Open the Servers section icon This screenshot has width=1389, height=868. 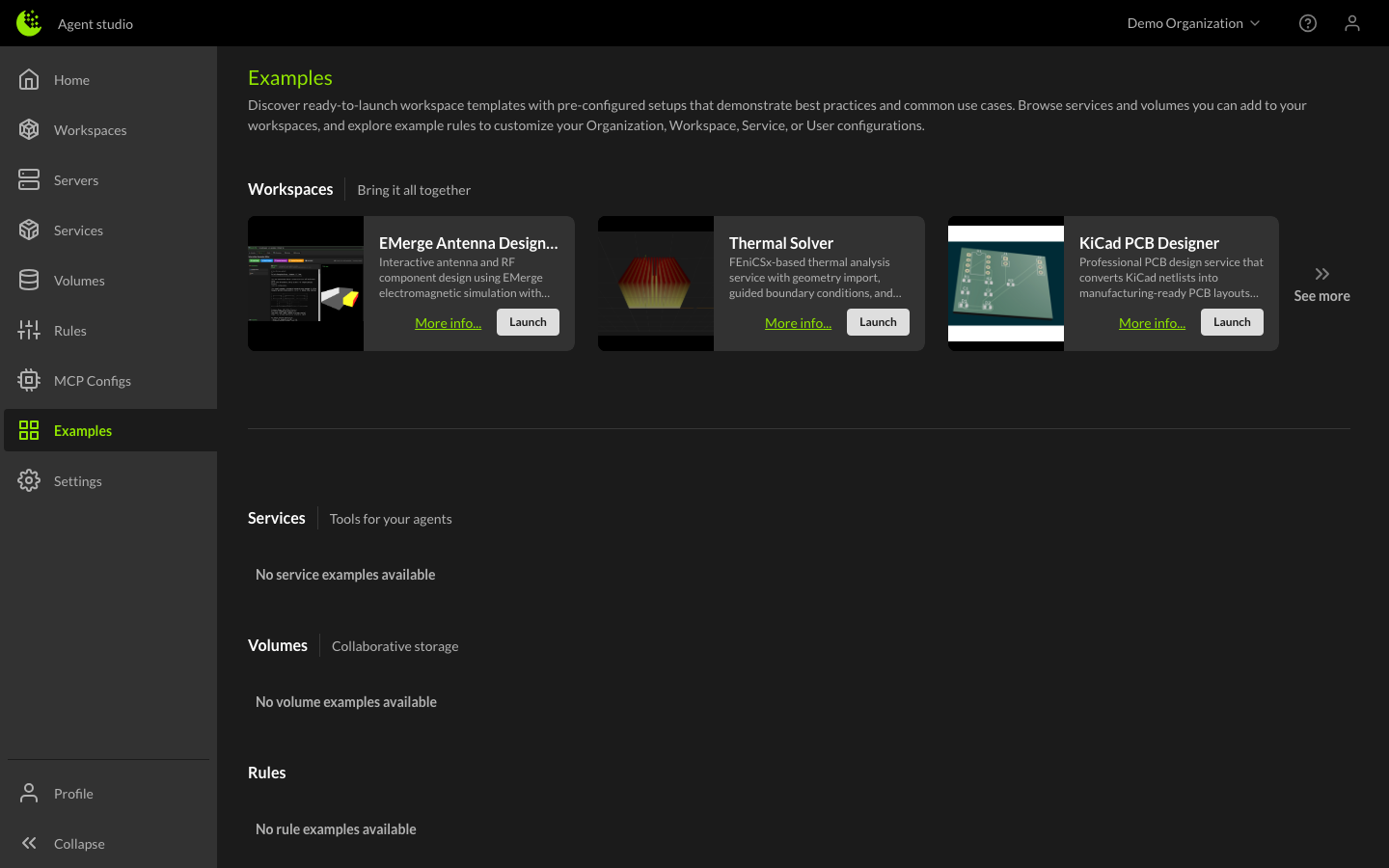(x=29, y=180)
